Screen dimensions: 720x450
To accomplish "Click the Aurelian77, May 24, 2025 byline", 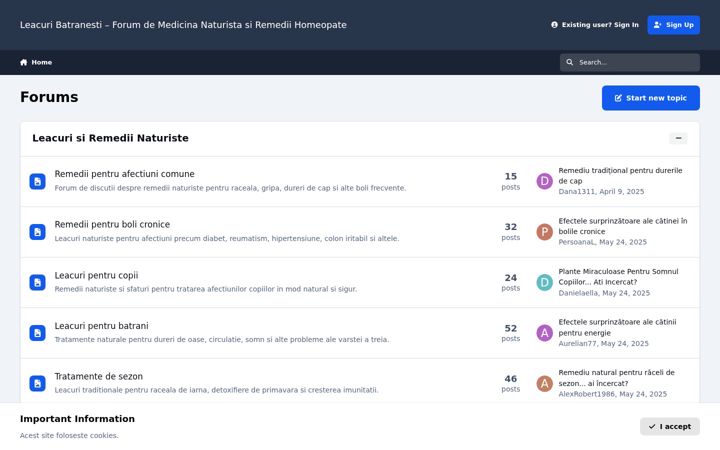I will point(603,343).
